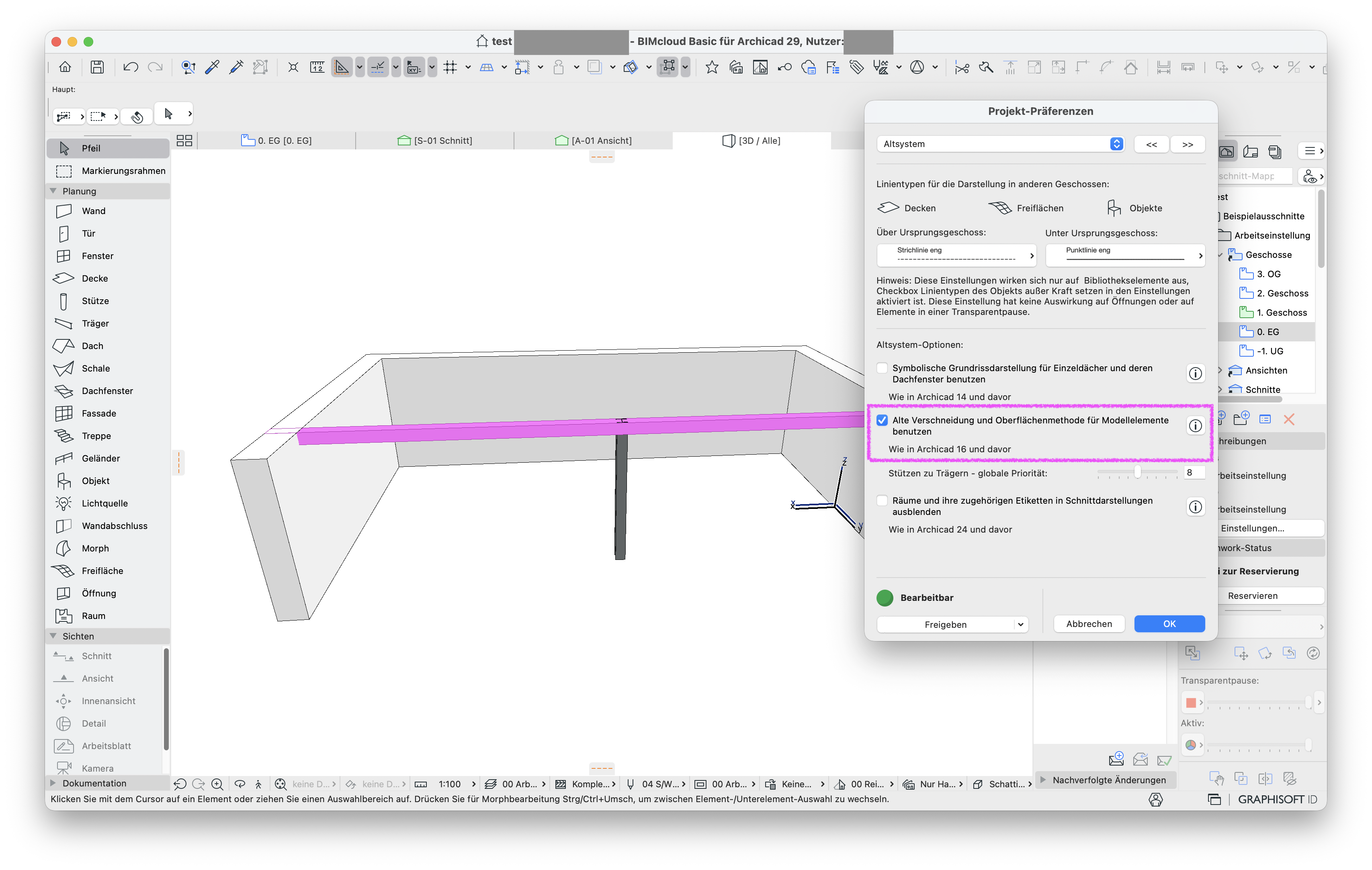Collapse the Planung toolbox section
This screenshot has width=1372, height=870.
click(x=53, y=191)
